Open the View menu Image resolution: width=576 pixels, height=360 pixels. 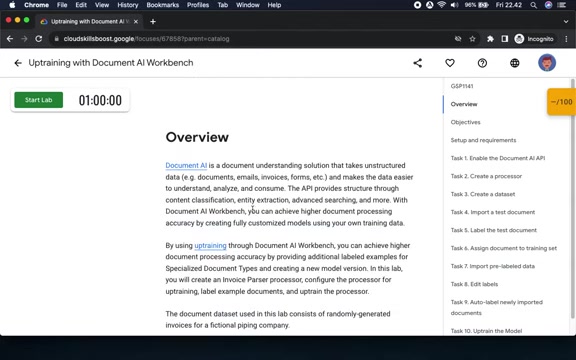(x=102, y=5)
